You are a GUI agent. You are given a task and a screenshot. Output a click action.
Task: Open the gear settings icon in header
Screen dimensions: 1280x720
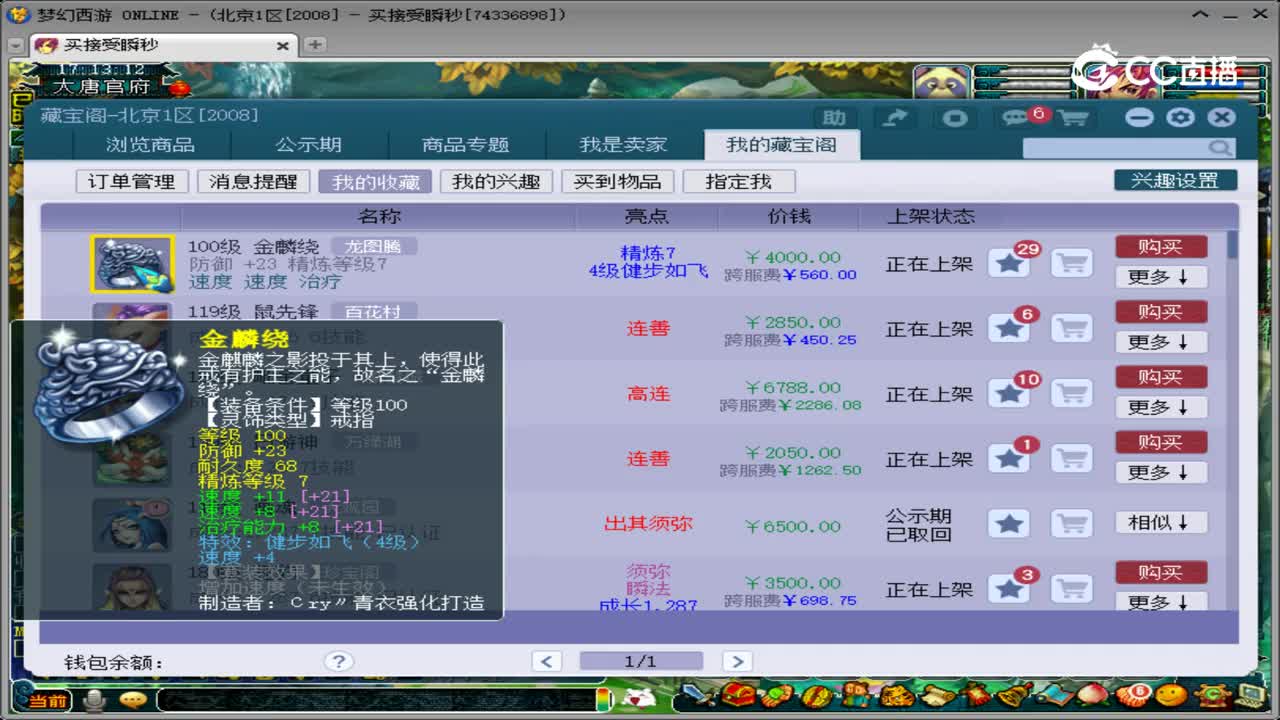(x=1181, y=117)
